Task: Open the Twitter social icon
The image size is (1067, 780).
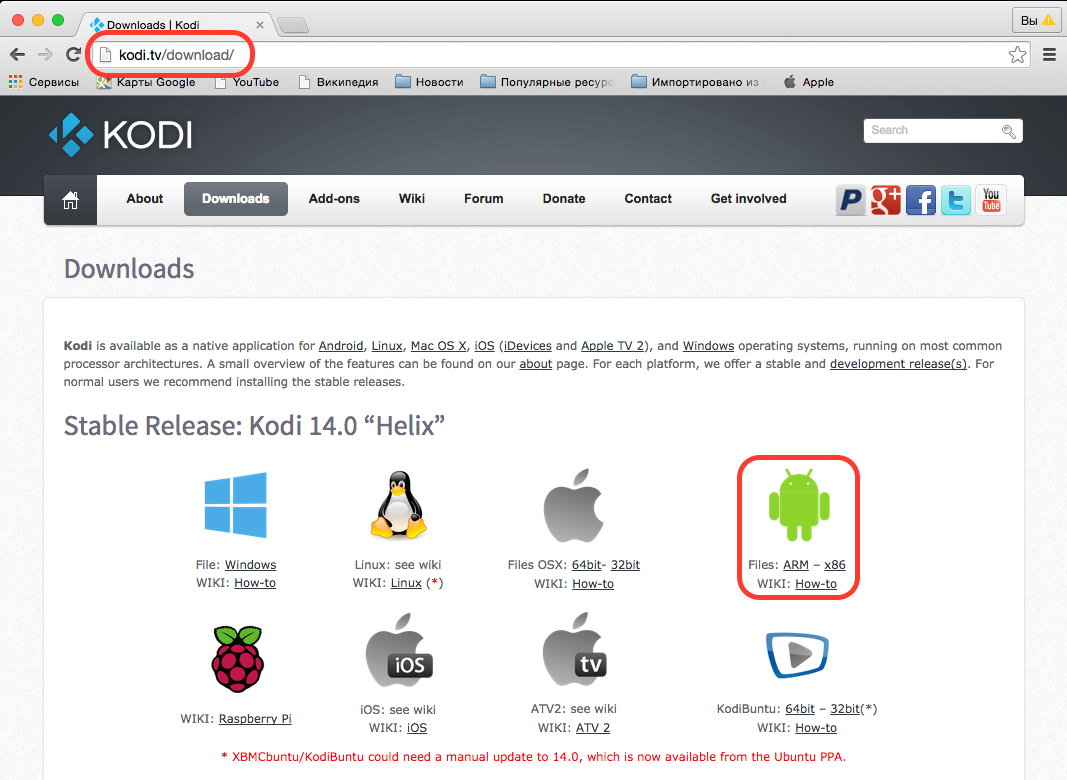Action: point(956,200)
